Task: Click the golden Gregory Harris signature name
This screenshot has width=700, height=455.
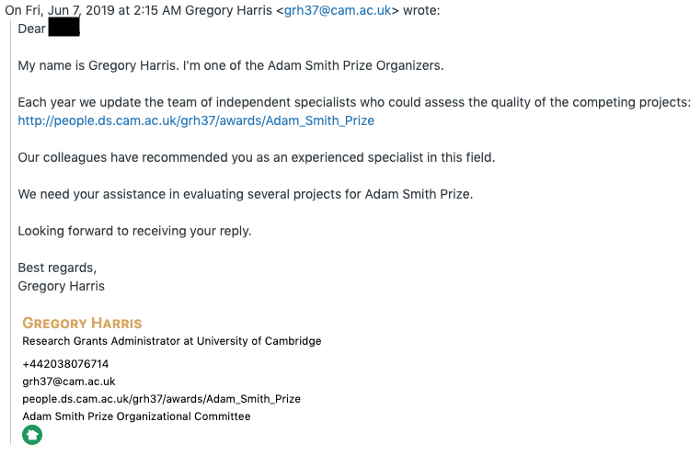Action: [82, 323]
